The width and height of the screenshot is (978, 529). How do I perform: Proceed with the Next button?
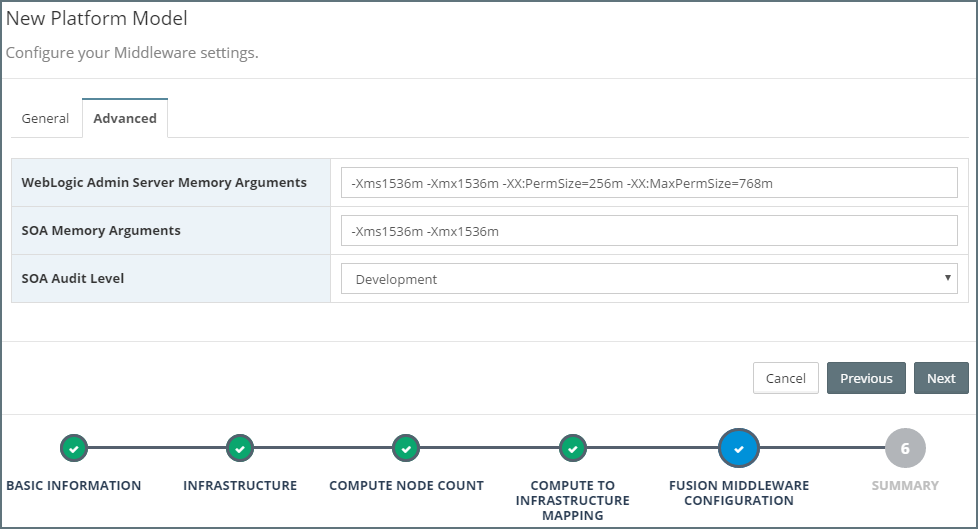click(x=941, y=378)
